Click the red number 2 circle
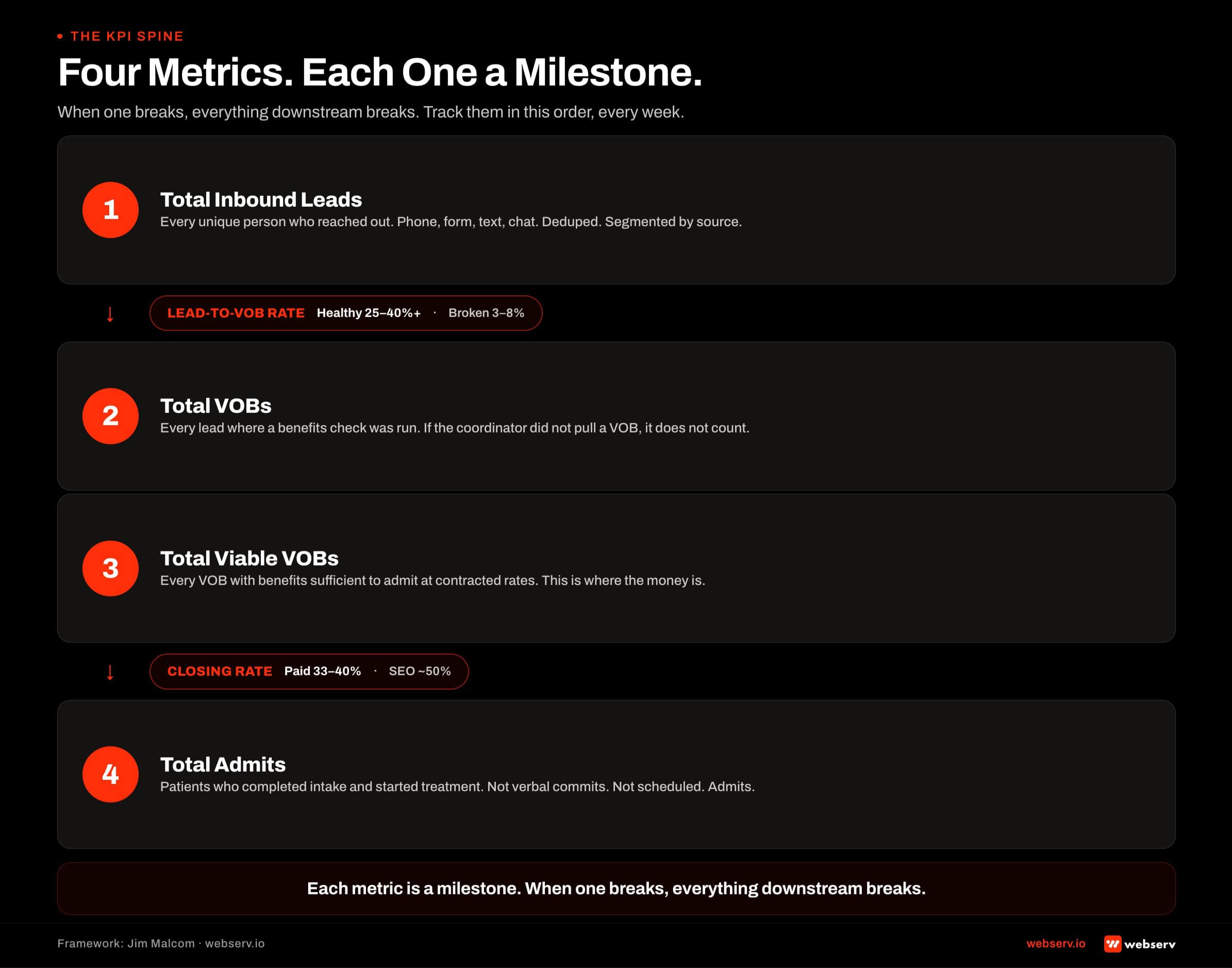The image size is (1232, 968). coord(110,416)
